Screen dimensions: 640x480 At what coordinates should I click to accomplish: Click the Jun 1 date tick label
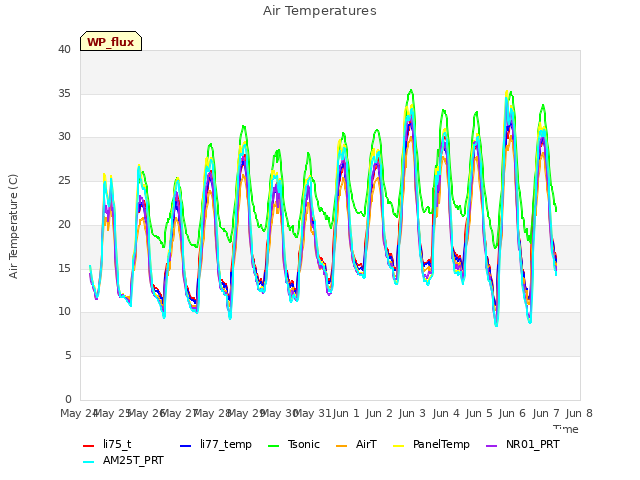click(346, 413)
